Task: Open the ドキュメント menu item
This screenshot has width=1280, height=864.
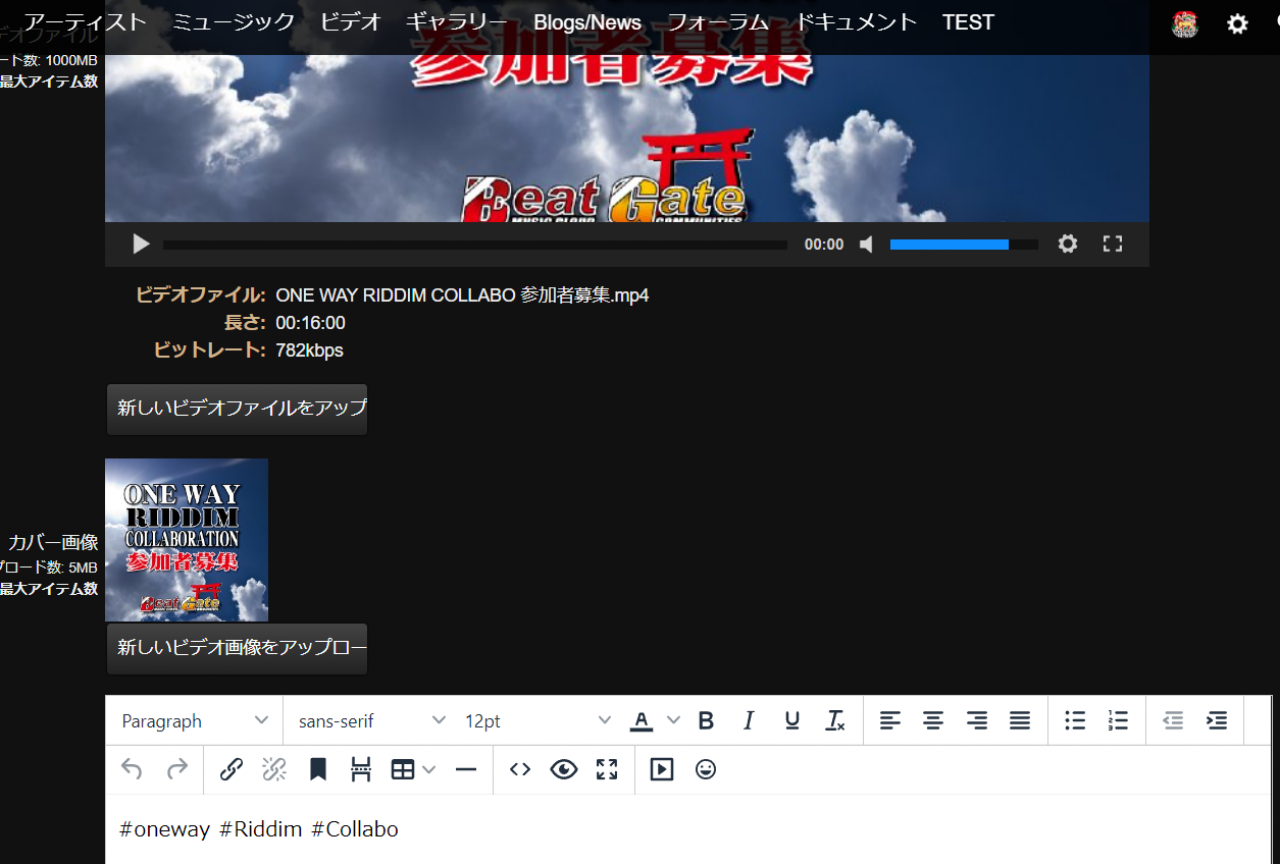Action: pyautogui.click(x=856, y=22)
